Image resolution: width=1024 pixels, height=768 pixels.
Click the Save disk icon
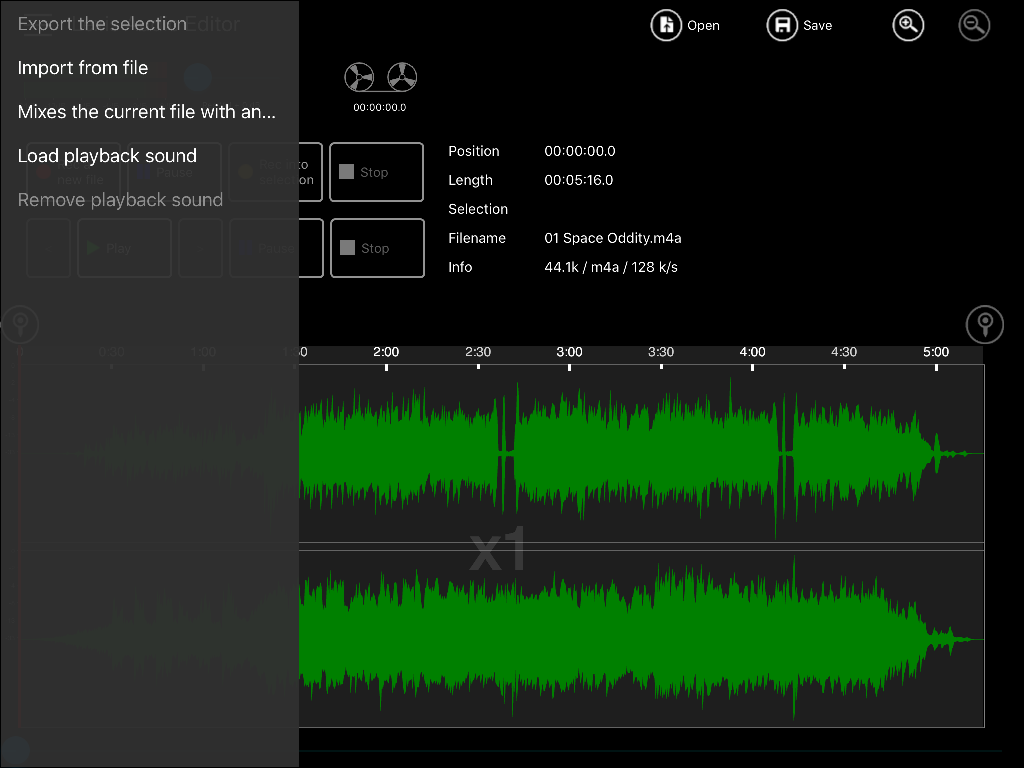(782, 25)
